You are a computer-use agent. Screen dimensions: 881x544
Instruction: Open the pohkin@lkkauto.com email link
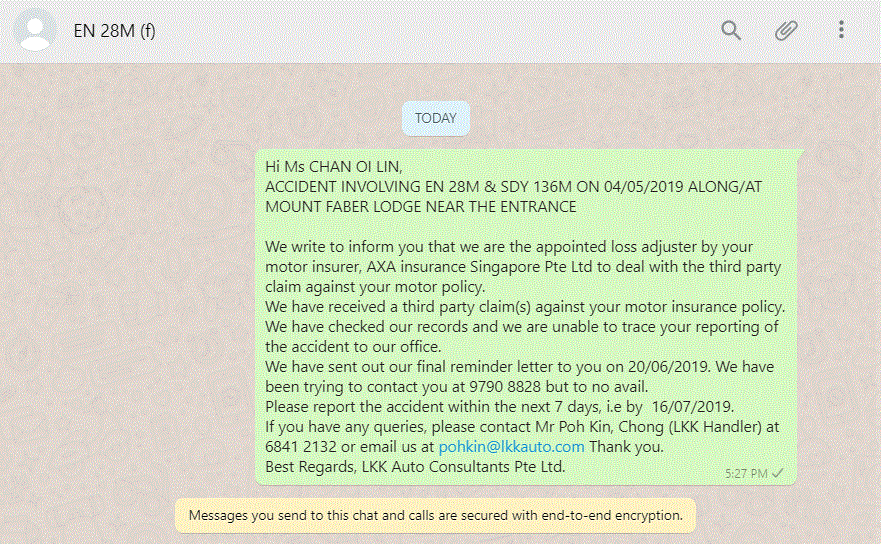point(511,447)
